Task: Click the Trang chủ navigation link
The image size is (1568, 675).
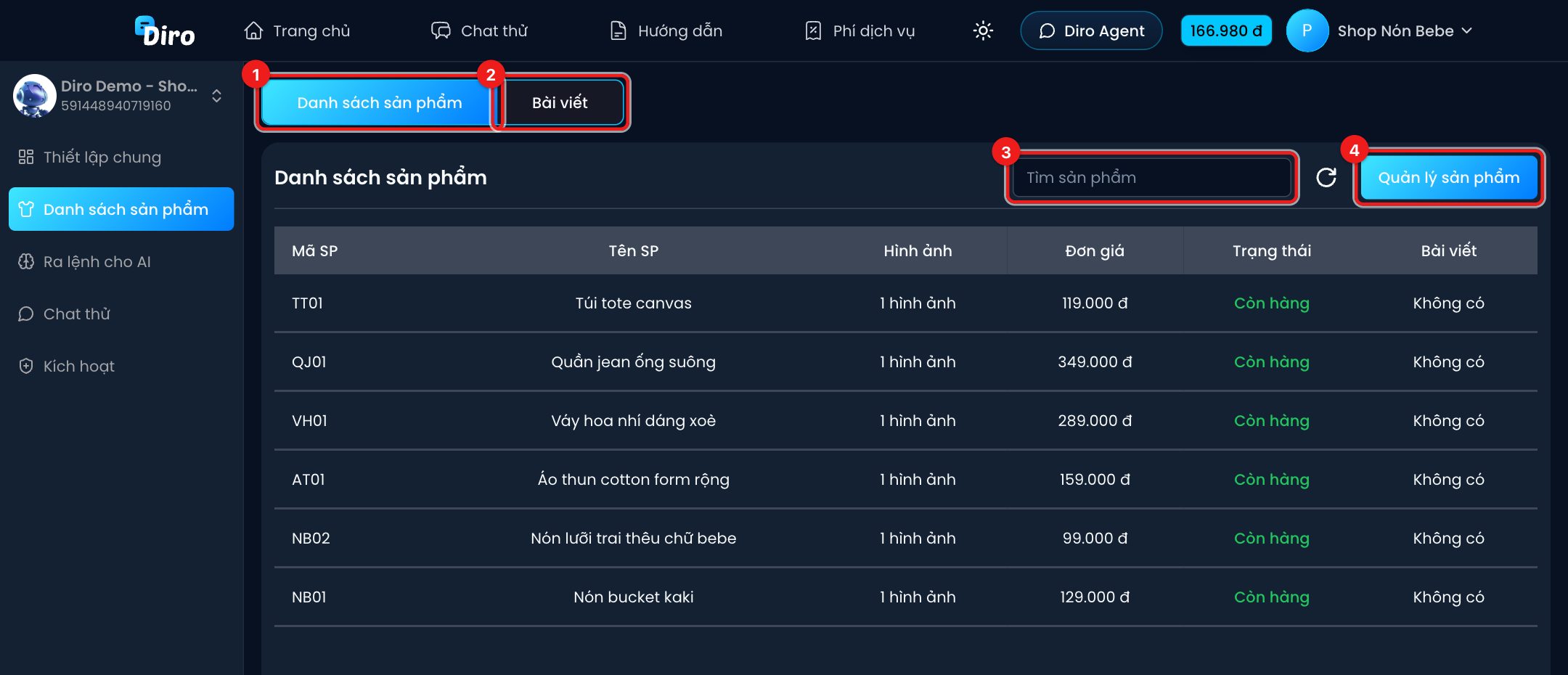Action: click(x=298, y=30)
